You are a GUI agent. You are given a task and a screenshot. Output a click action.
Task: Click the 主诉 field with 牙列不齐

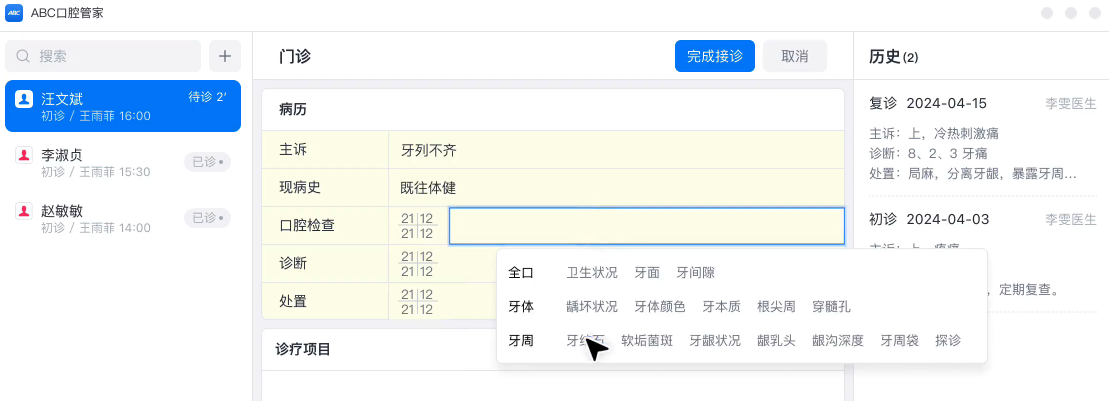(616, 150)
